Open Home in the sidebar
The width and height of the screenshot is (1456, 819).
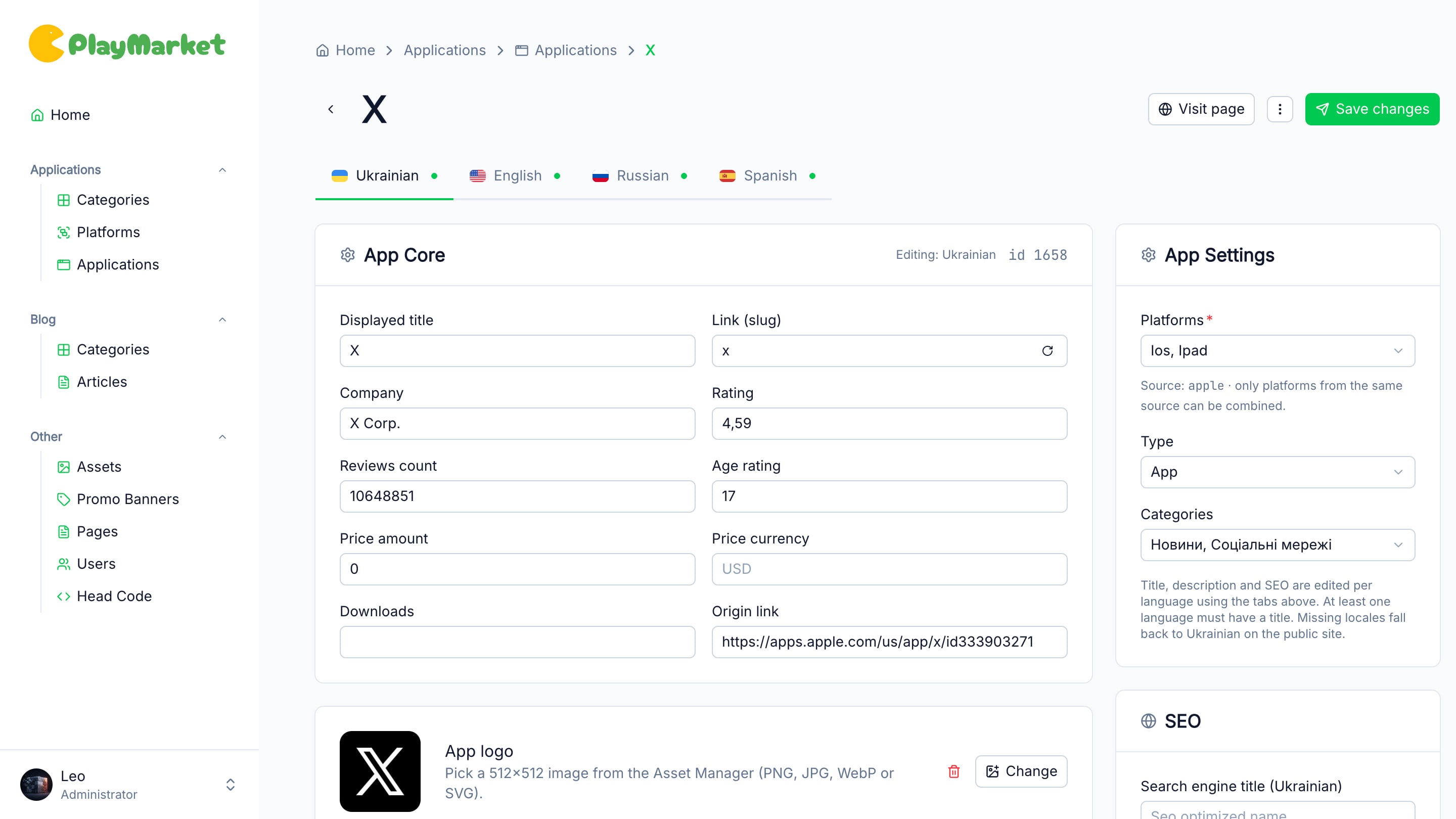point(60,115)
